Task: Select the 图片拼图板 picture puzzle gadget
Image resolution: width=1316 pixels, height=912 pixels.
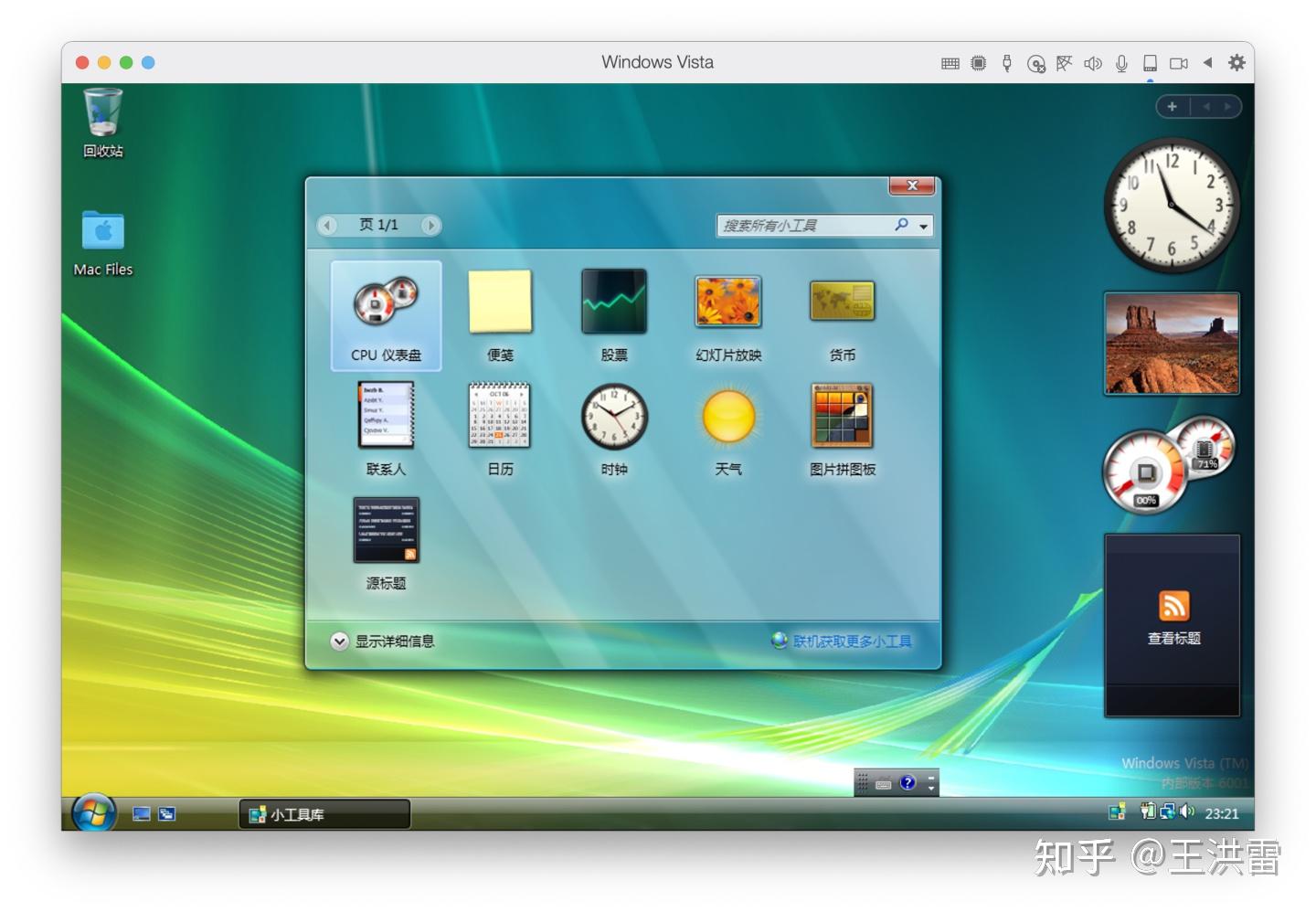Action: point(842,429)
